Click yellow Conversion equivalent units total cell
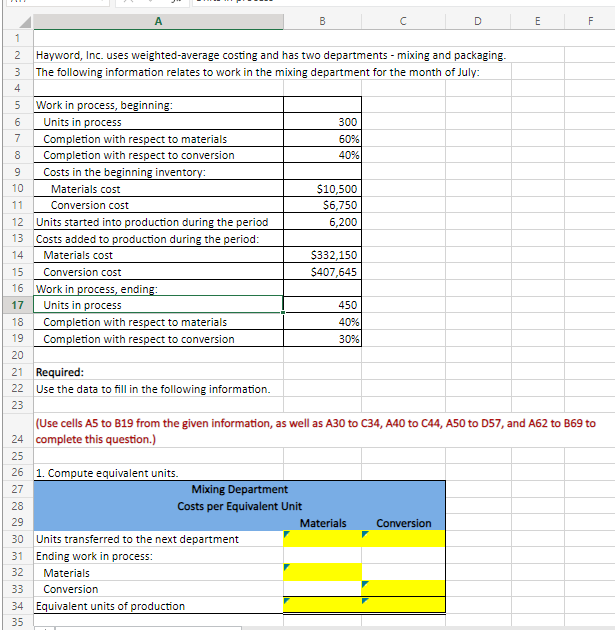 tap(403, 605)
